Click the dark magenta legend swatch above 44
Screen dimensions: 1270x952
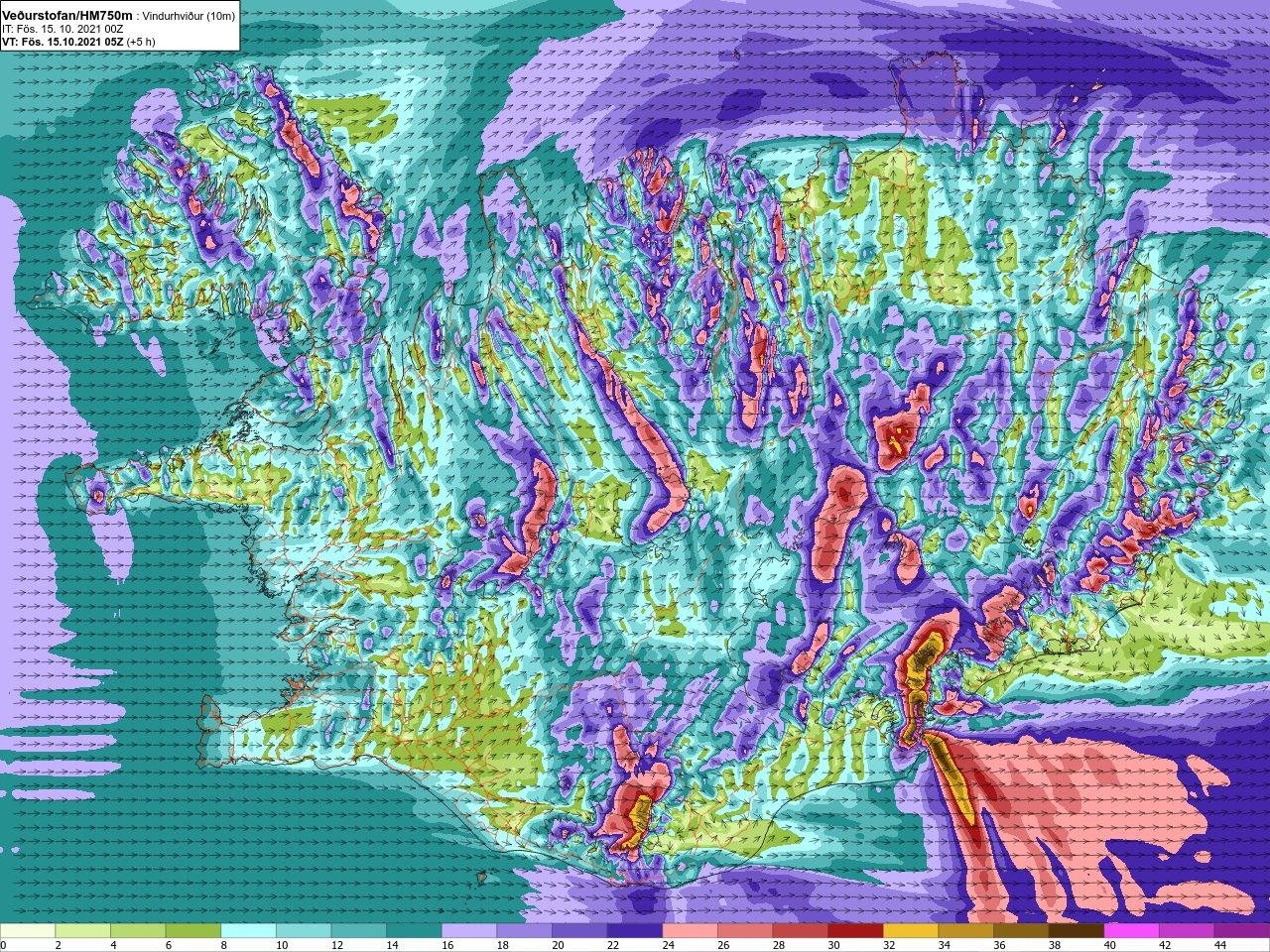click(x=1242, y=931)
